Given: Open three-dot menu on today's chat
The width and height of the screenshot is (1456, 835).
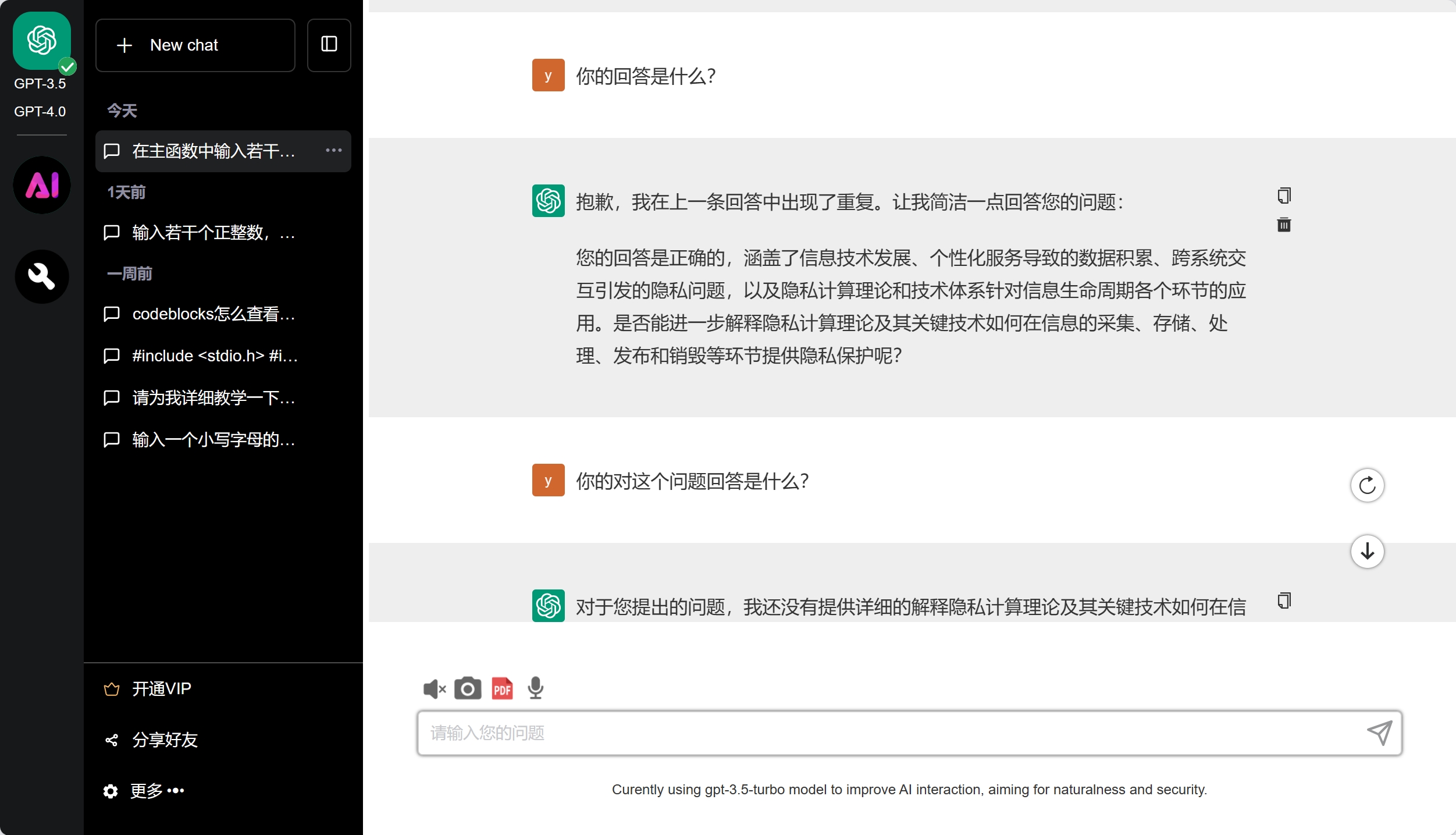Looking at the screenshot, I should tap(333, 151).
